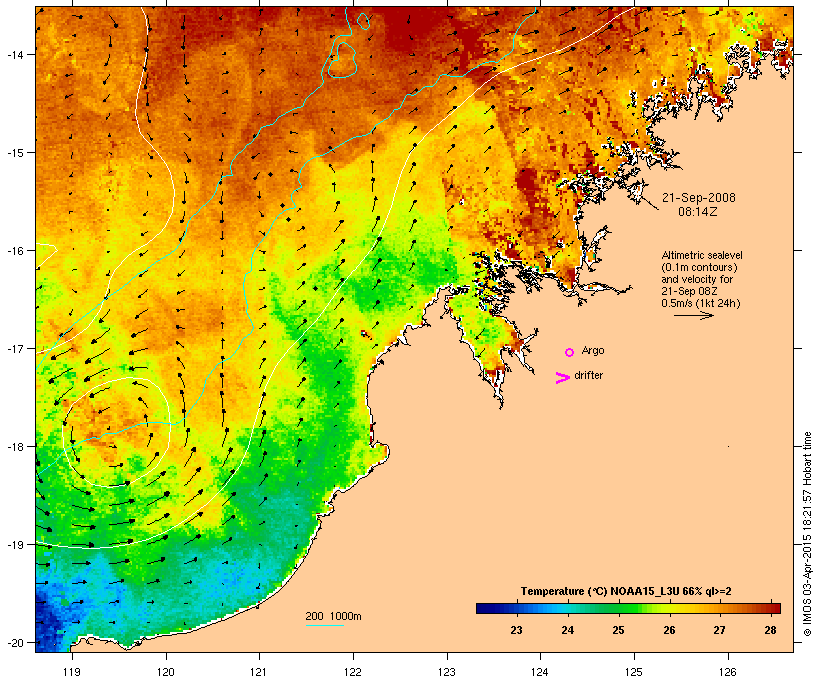Click the date text 21-Sep-2008
Viewport: 820px width, 680px height.
tap(699, 198)
